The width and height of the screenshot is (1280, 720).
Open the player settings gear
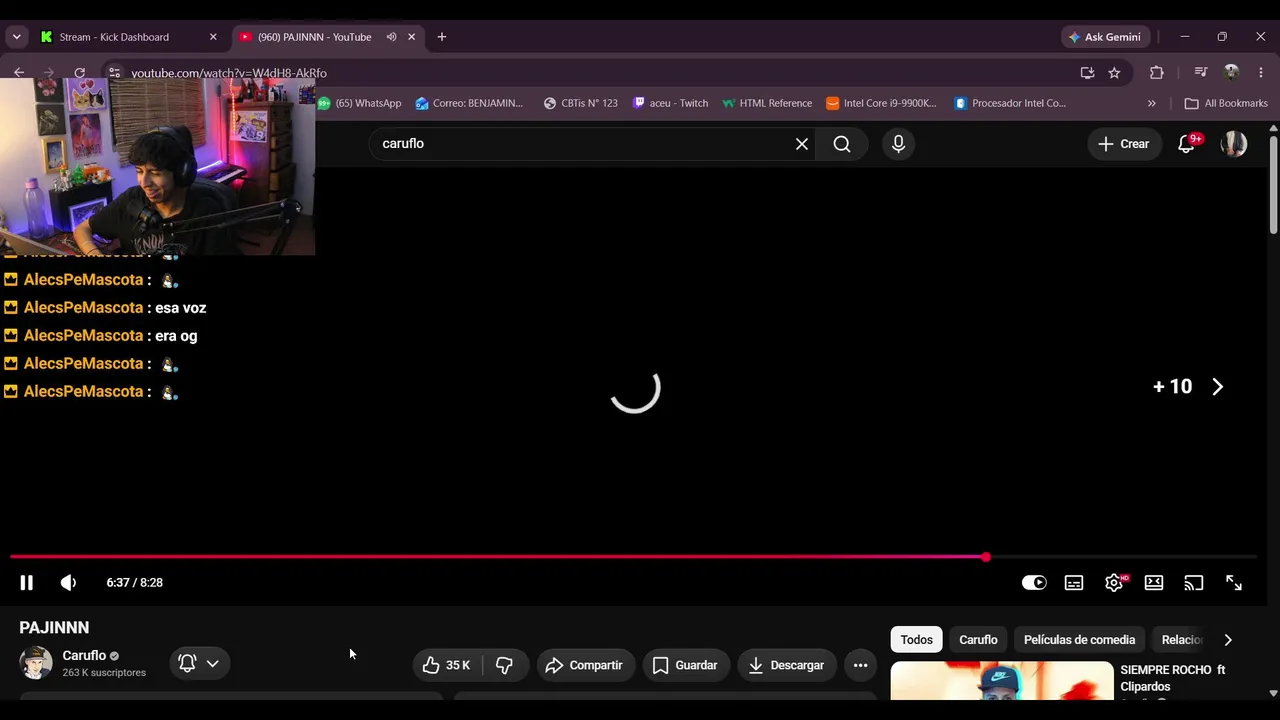[1114, 583]
